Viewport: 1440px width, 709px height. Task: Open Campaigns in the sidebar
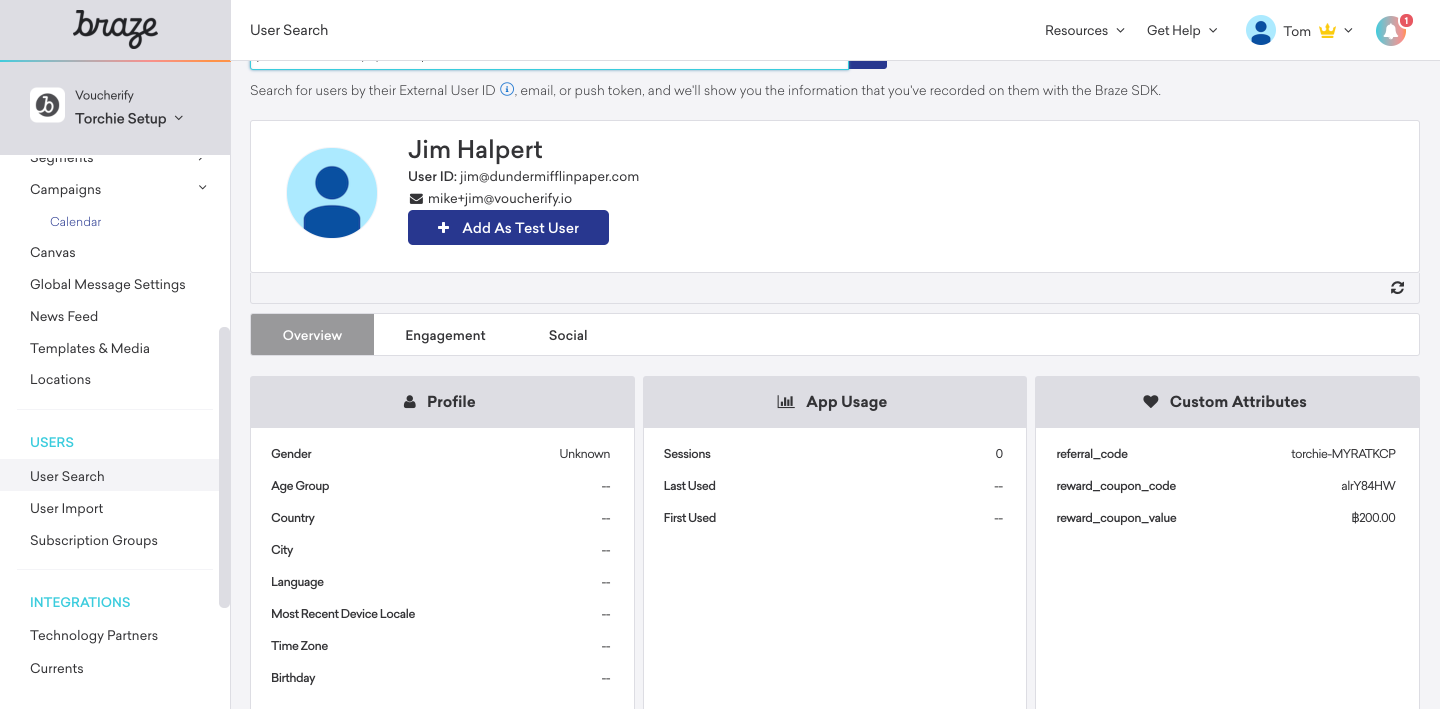(x=66, y=189)
